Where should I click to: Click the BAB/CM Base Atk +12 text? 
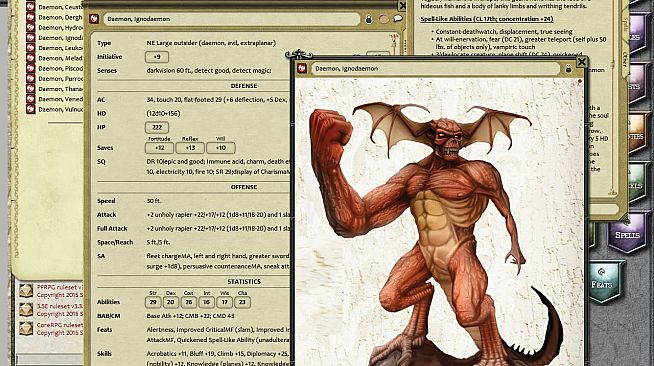click(x=190, y=316)
